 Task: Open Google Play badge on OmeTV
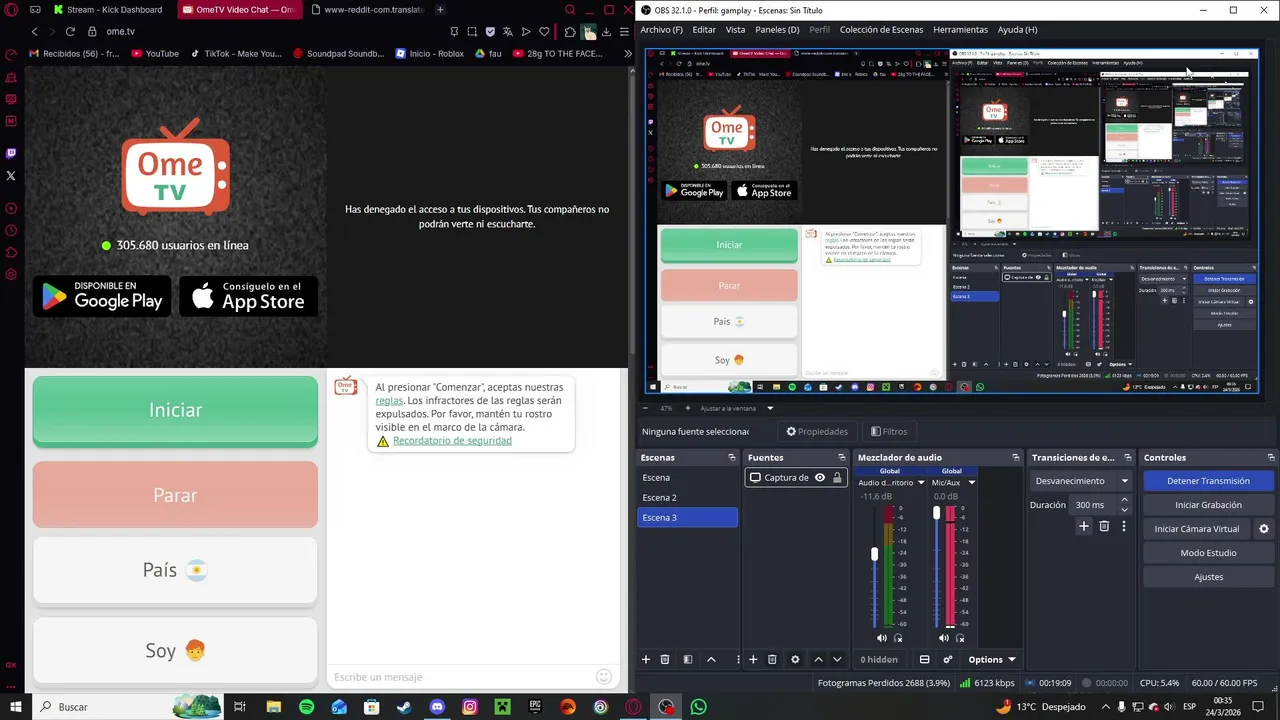(102, 296)
